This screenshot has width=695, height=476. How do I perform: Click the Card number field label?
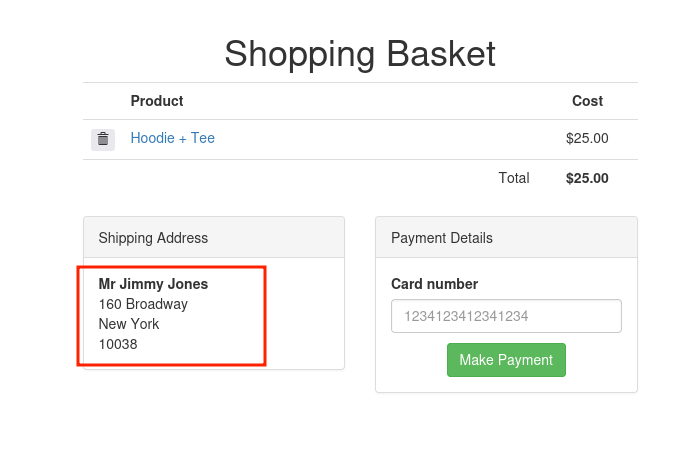tap(434, 284)
